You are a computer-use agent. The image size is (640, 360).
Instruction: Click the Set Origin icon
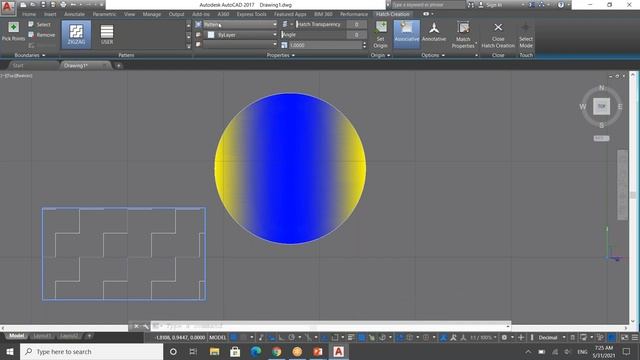click(x=381, y=28)
